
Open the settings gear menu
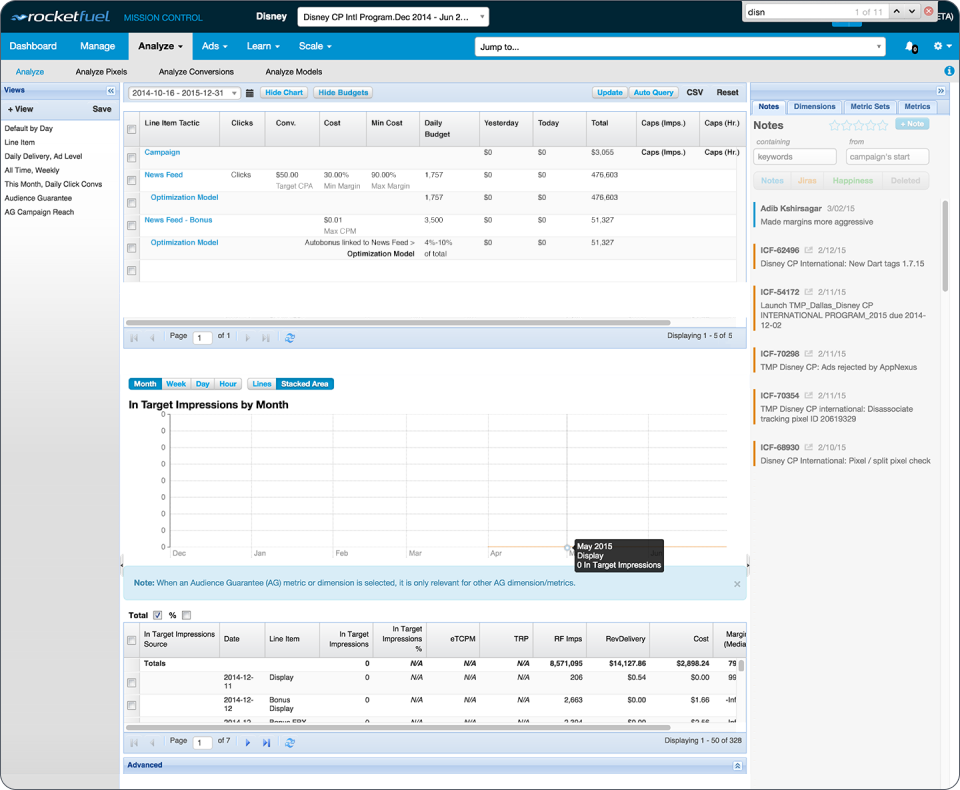(x=942, y=46)
